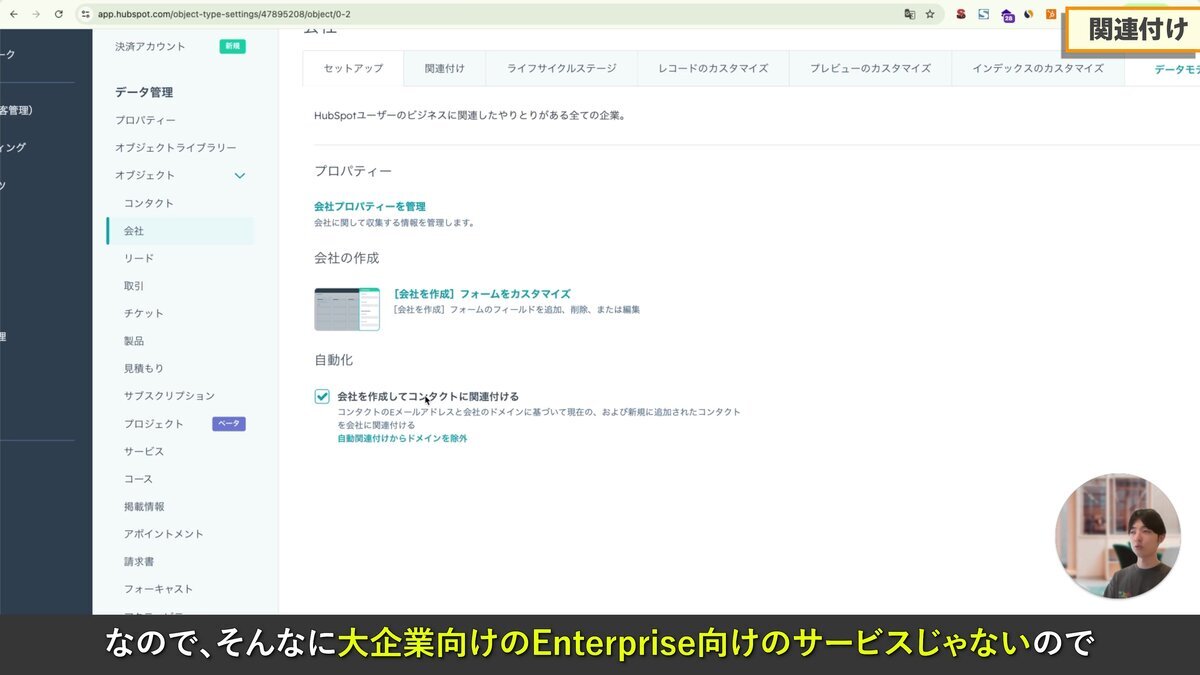Viewport: 1200px width, 675px height.
Task: Select 取引 in the sidebar object list
Action: [x=133, y=285]
